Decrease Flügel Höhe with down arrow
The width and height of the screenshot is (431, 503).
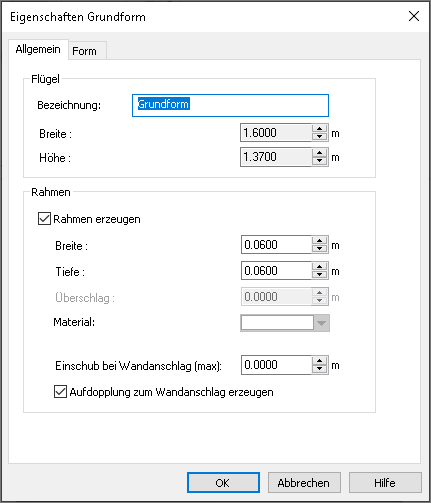(x=320, y=161)
